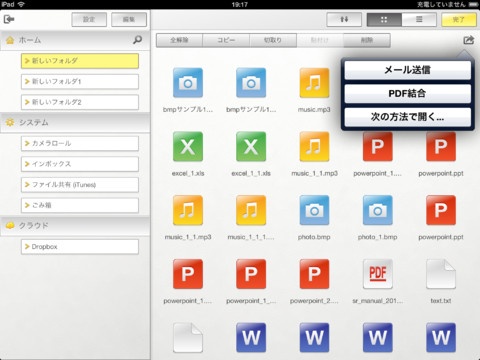Image resolution: width=480 pixels, height=360 pixels.
Task: Tap the 編集 edit button
Action: [x=129, y=20]
